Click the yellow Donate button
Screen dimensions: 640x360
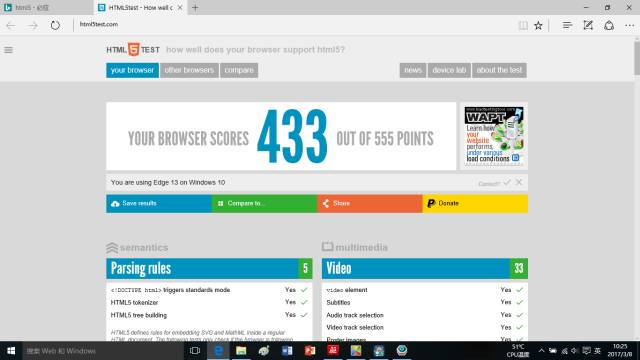475,203
